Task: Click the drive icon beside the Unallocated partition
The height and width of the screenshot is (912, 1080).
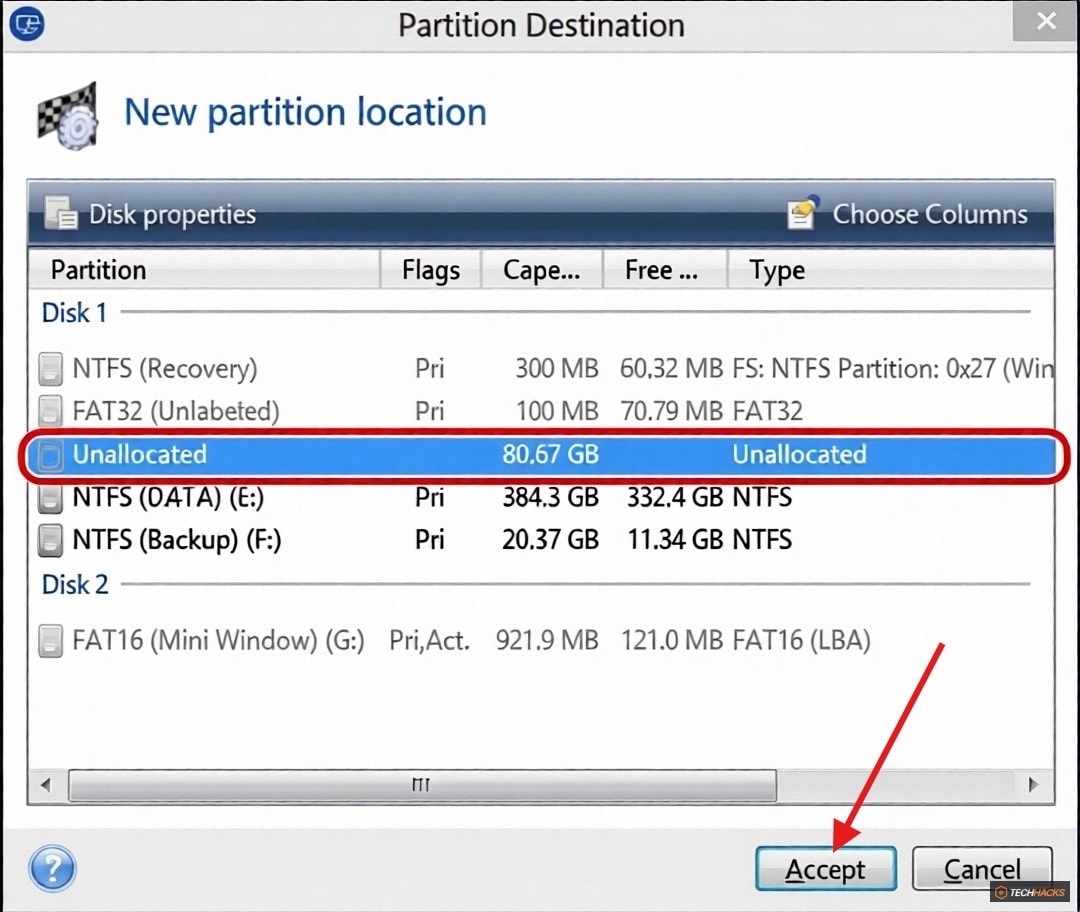Action: 50,455
